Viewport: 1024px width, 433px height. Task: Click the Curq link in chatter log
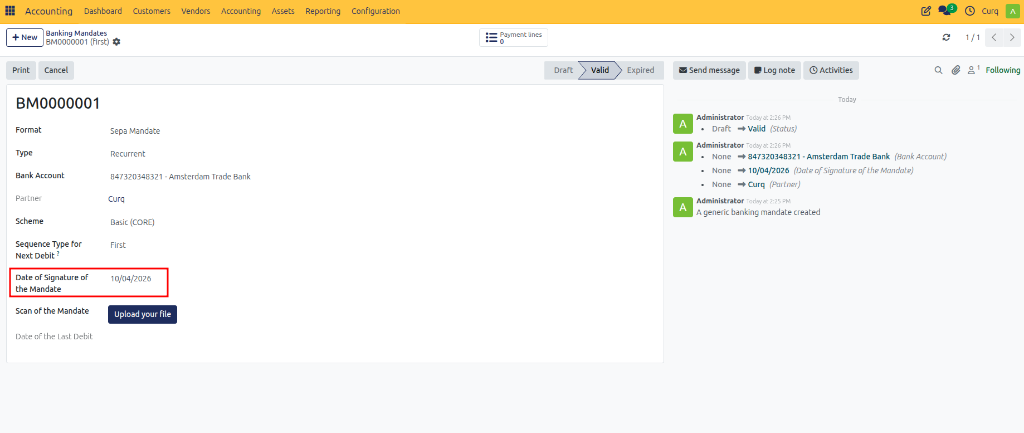coord(756,184)
